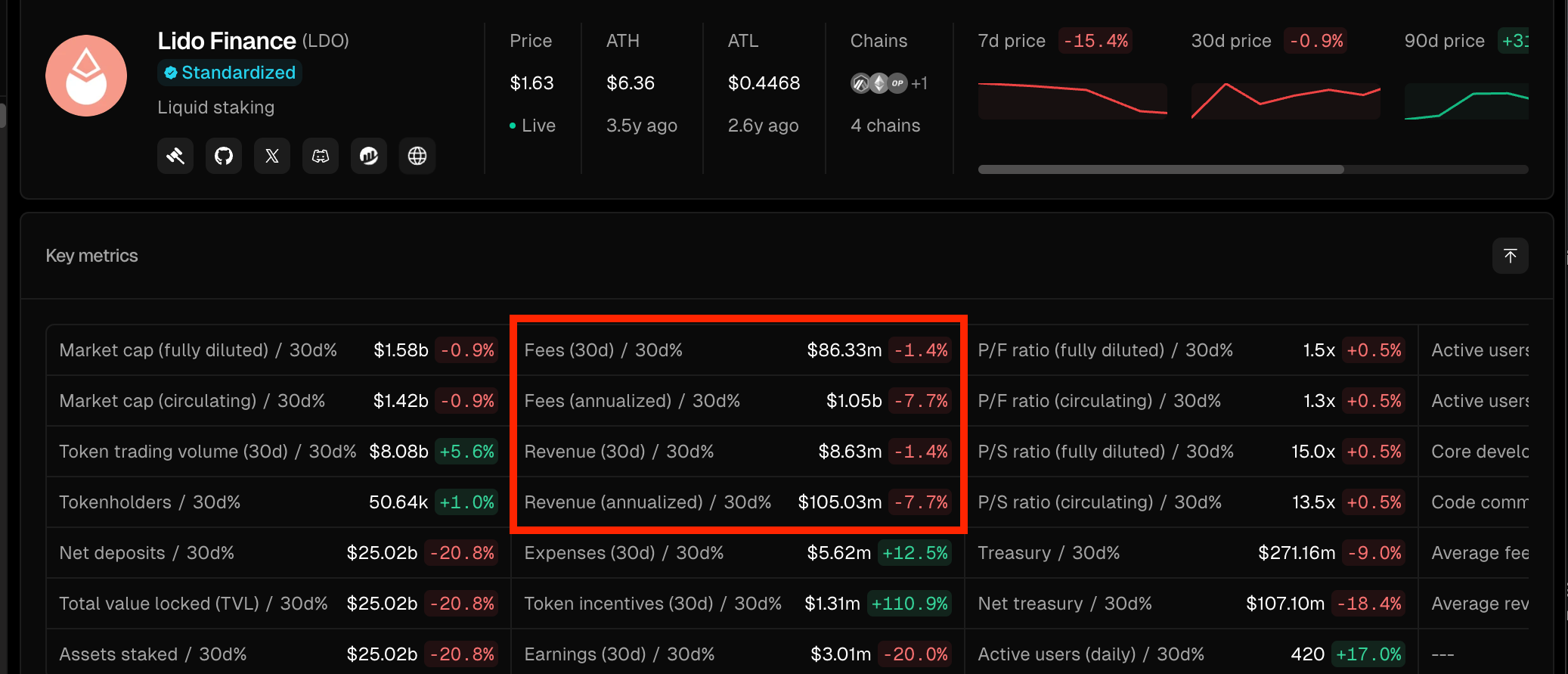Image resolution: width=1568 pixels, height=674 pixels.
Task: Click the $86.33m fees value
Action: pyautogui.click(x=844, y=350)
